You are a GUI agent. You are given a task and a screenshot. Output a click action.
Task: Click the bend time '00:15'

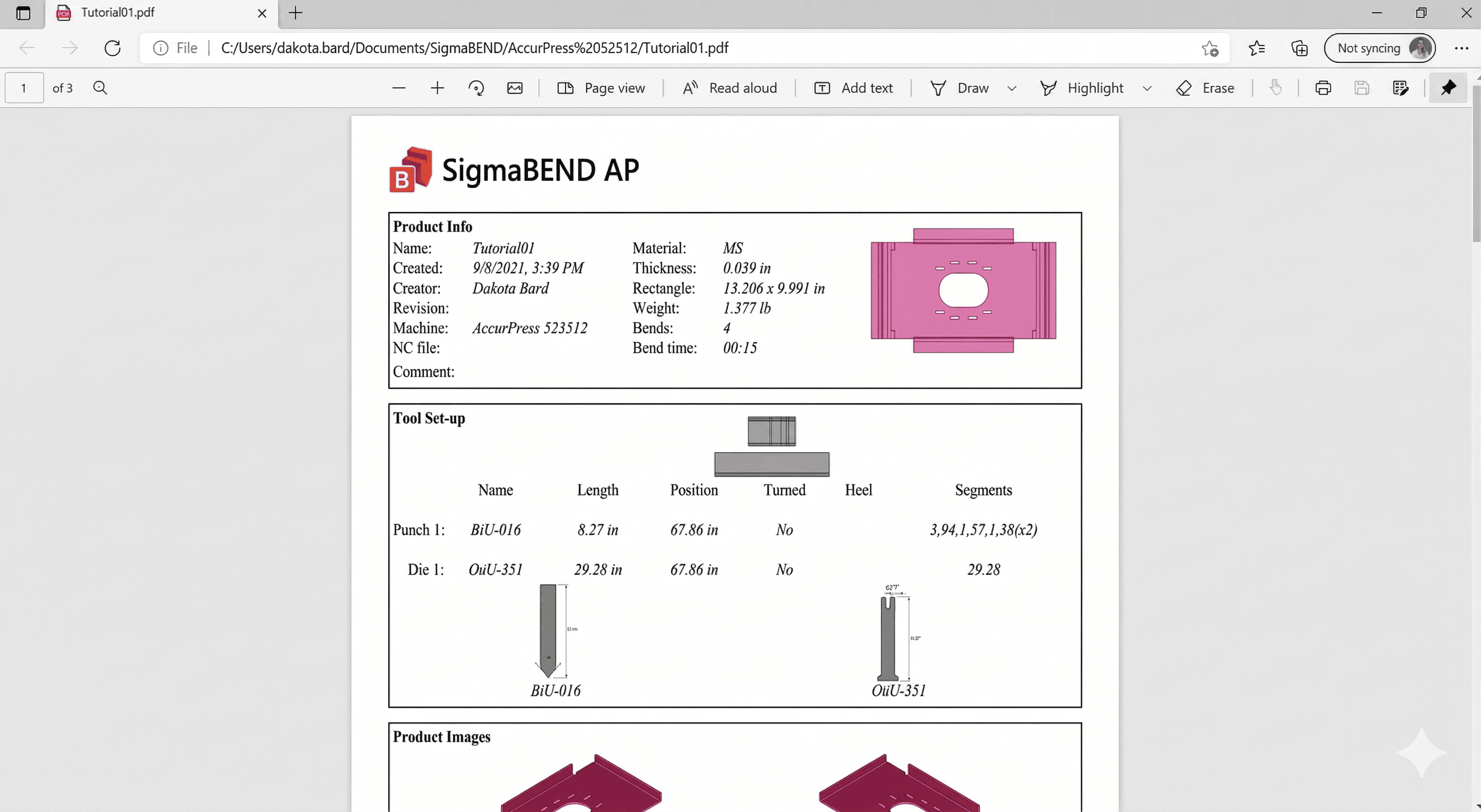point(740,348)
